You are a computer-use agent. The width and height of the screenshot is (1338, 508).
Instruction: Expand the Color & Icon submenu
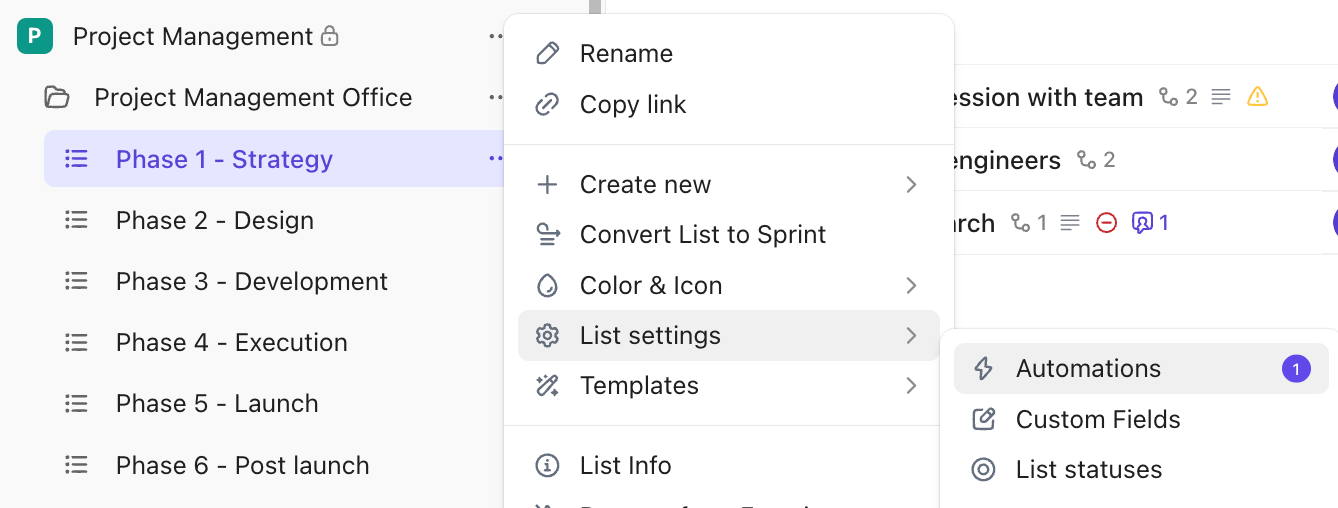tap(911, 286)
